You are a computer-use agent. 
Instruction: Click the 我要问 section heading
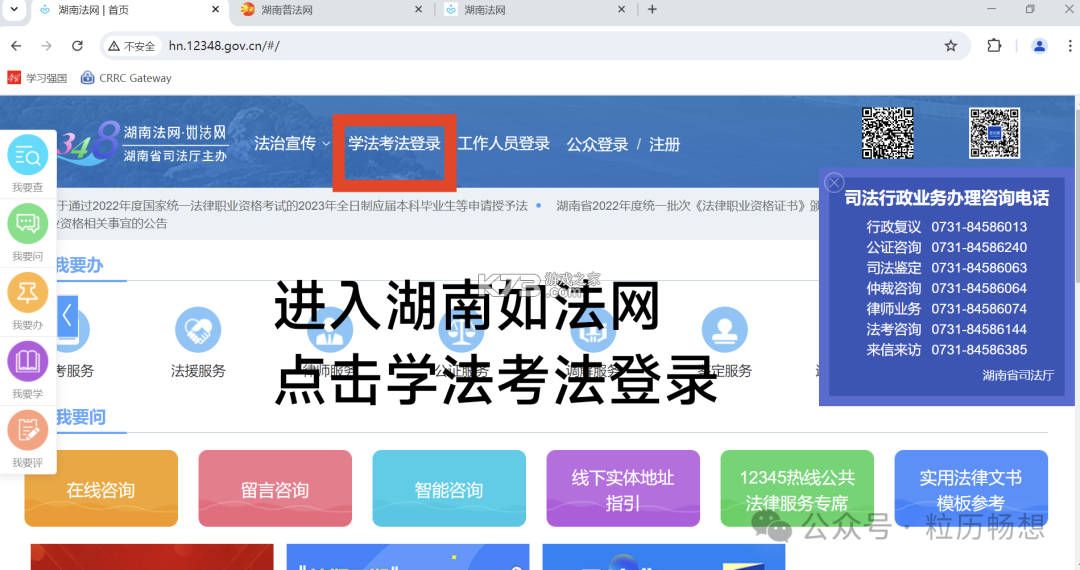click(x=81, y=417)
